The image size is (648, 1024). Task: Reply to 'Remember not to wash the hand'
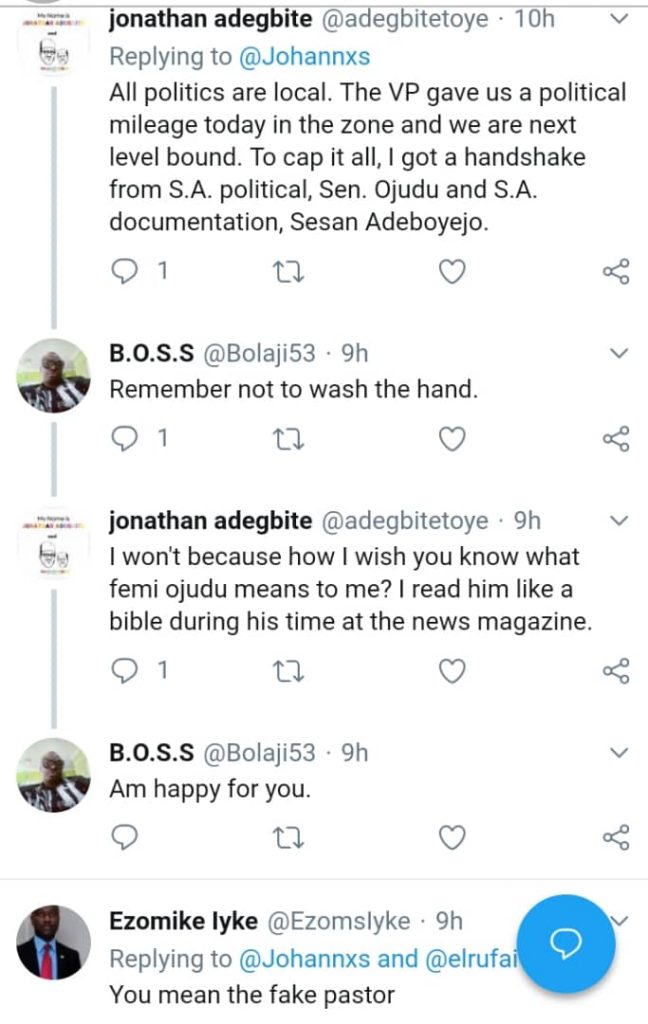tap(125, 438)
